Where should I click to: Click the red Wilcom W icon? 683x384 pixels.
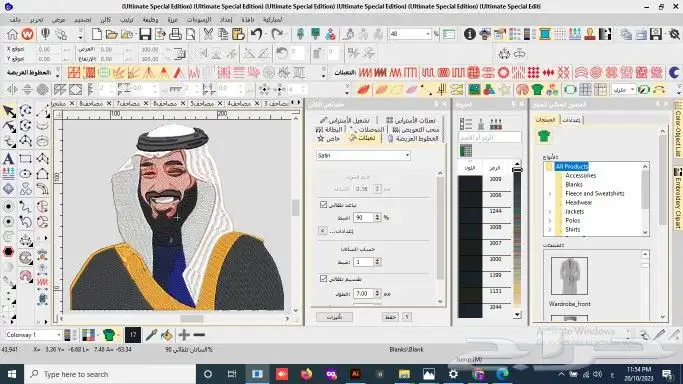27,34
